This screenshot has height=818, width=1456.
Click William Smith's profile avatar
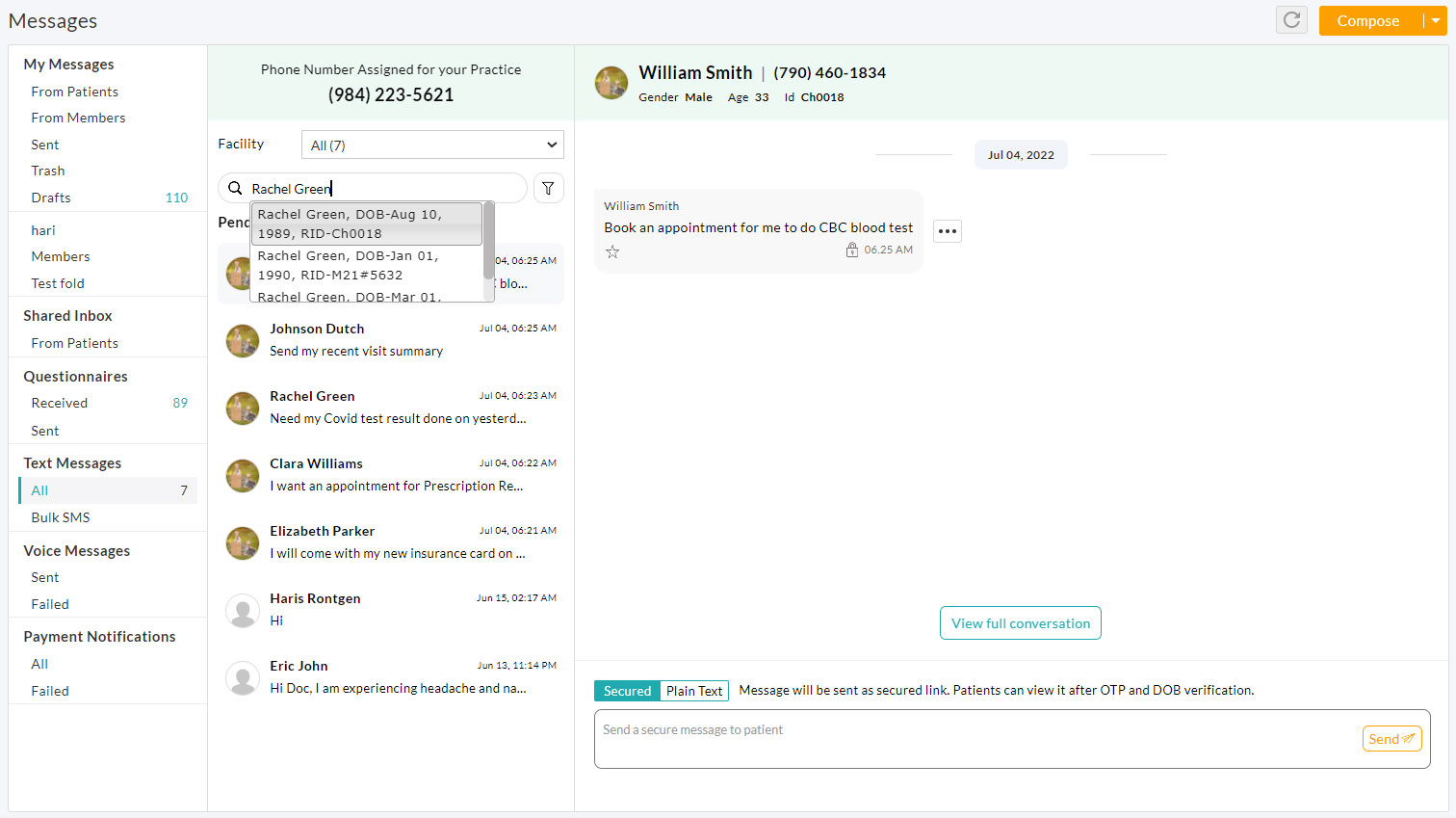tap(611, 83)
